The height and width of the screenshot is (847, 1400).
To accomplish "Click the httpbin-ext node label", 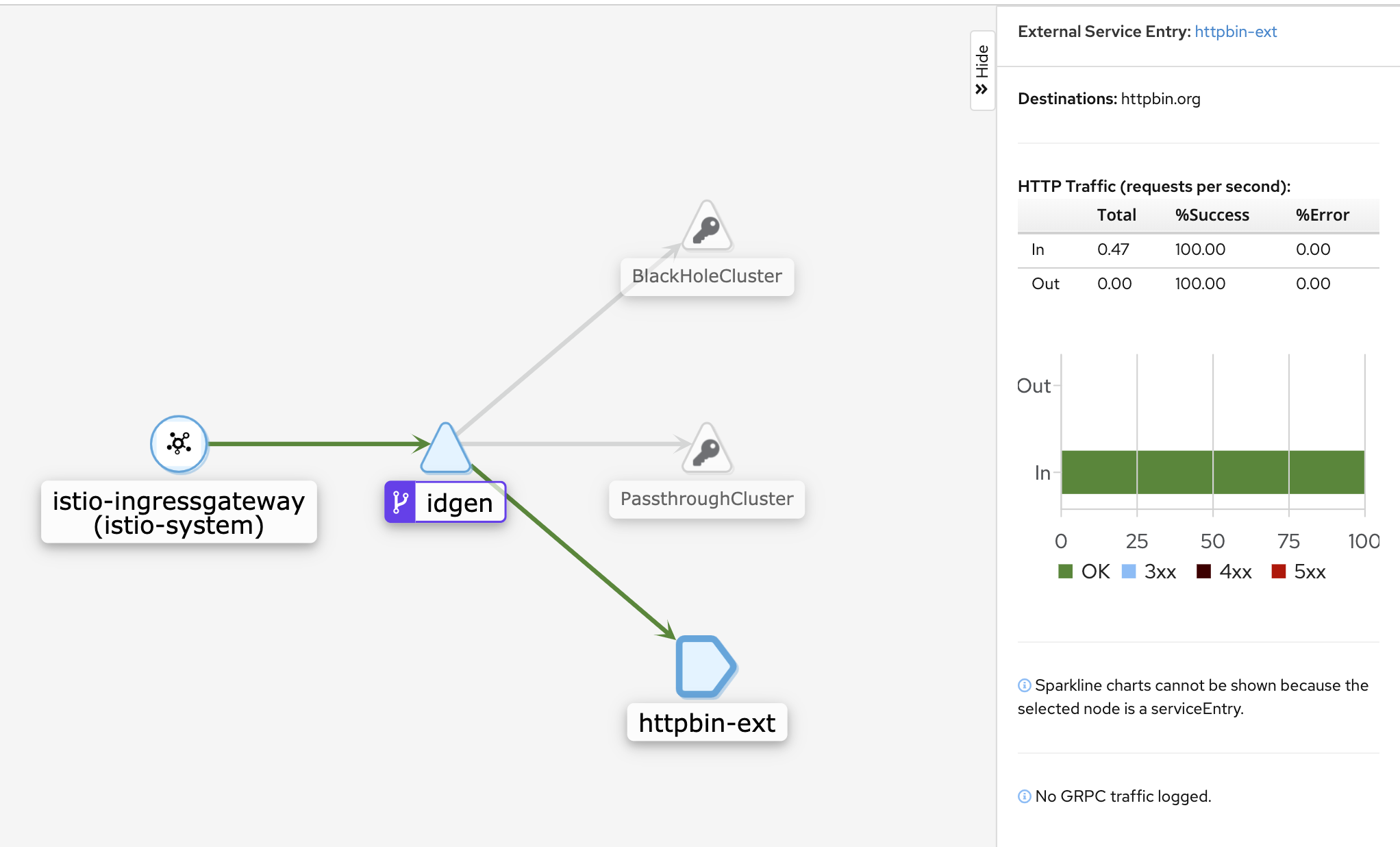I will click(x=707, y=722).
